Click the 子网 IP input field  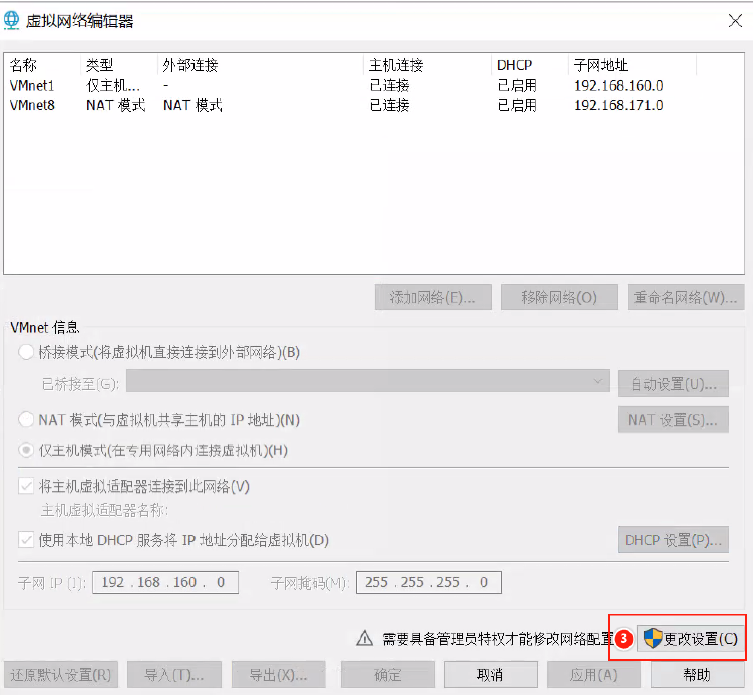pos(165,582)
